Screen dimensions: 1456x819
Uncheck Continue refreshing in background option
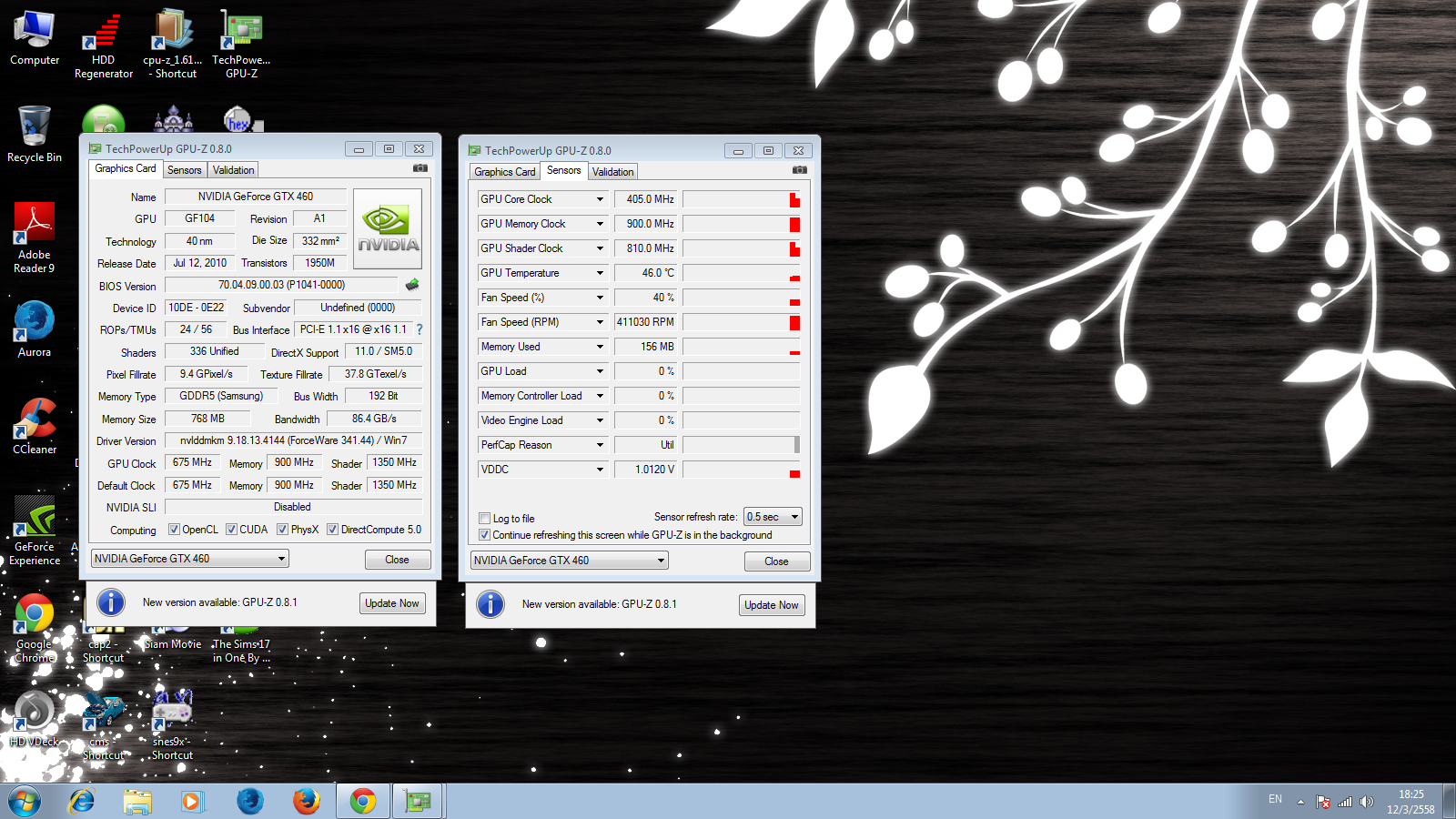coord(484,535)
